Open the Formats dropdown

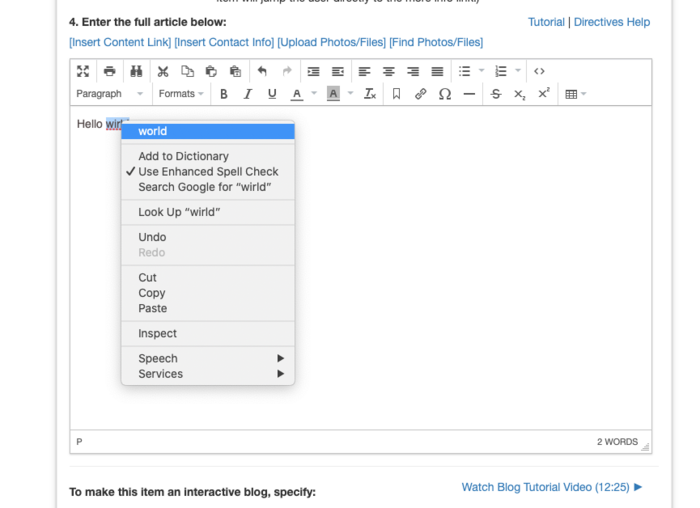click(181, 94)
